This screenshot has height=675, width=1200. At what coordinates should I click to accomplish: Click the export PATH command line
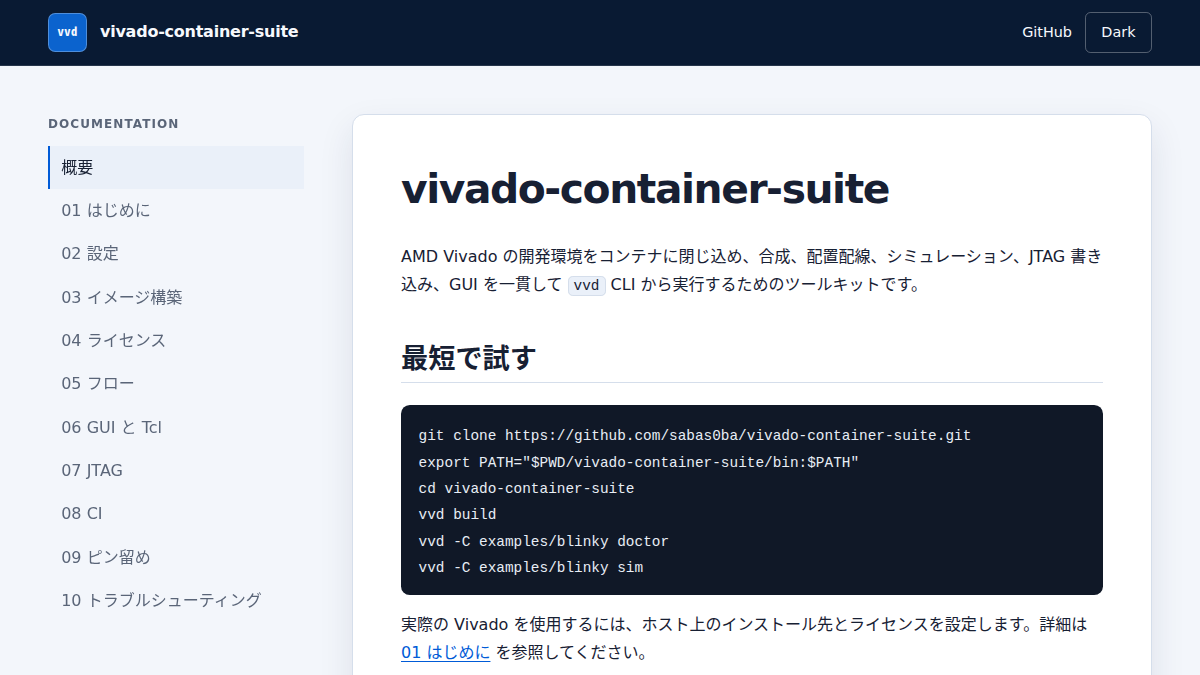click(x=639, y=462)
